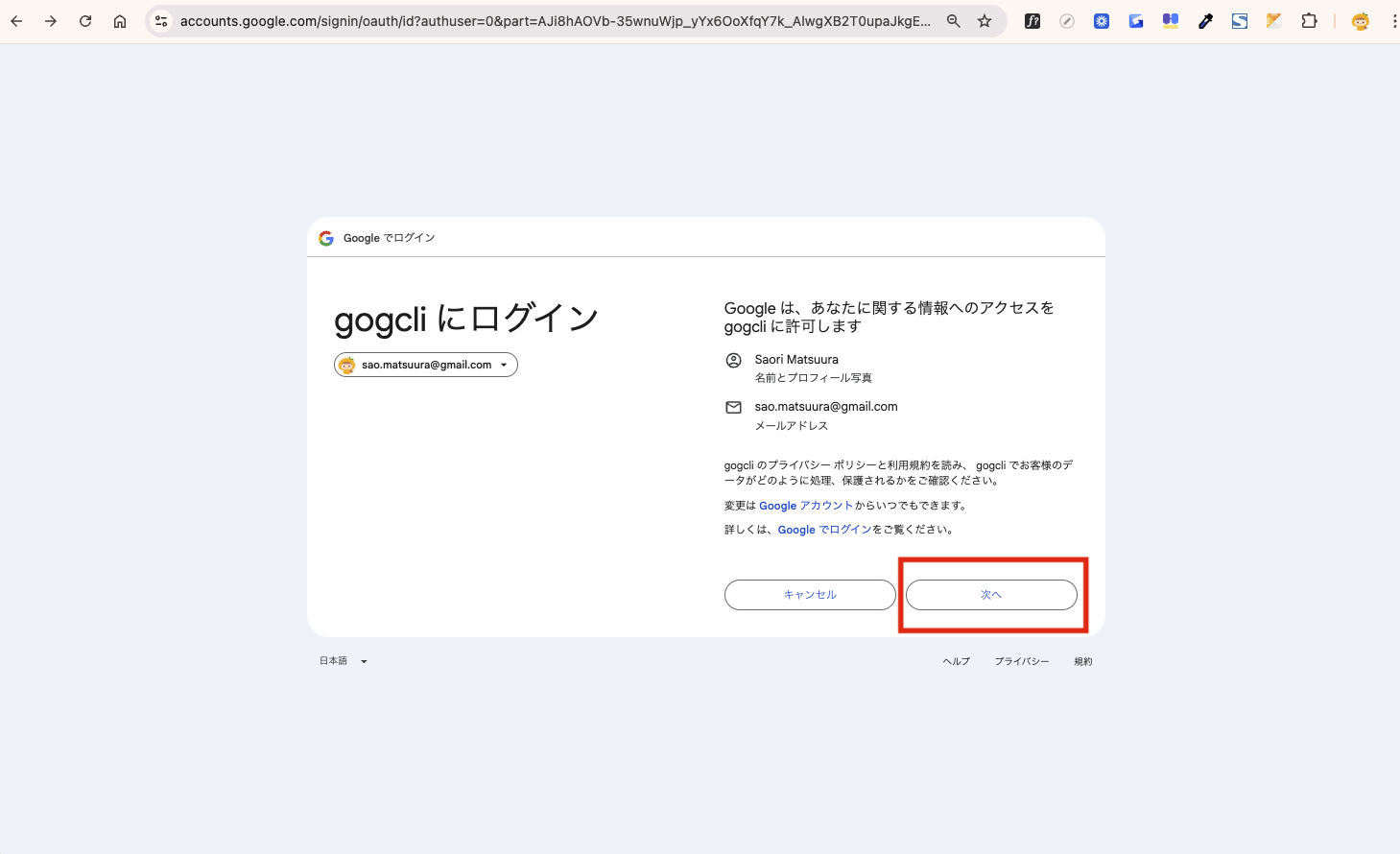The width and height of the screenshot is (1400, 854).
Task: Open the Google アカウント link
Action: click(x=806, y=506)
